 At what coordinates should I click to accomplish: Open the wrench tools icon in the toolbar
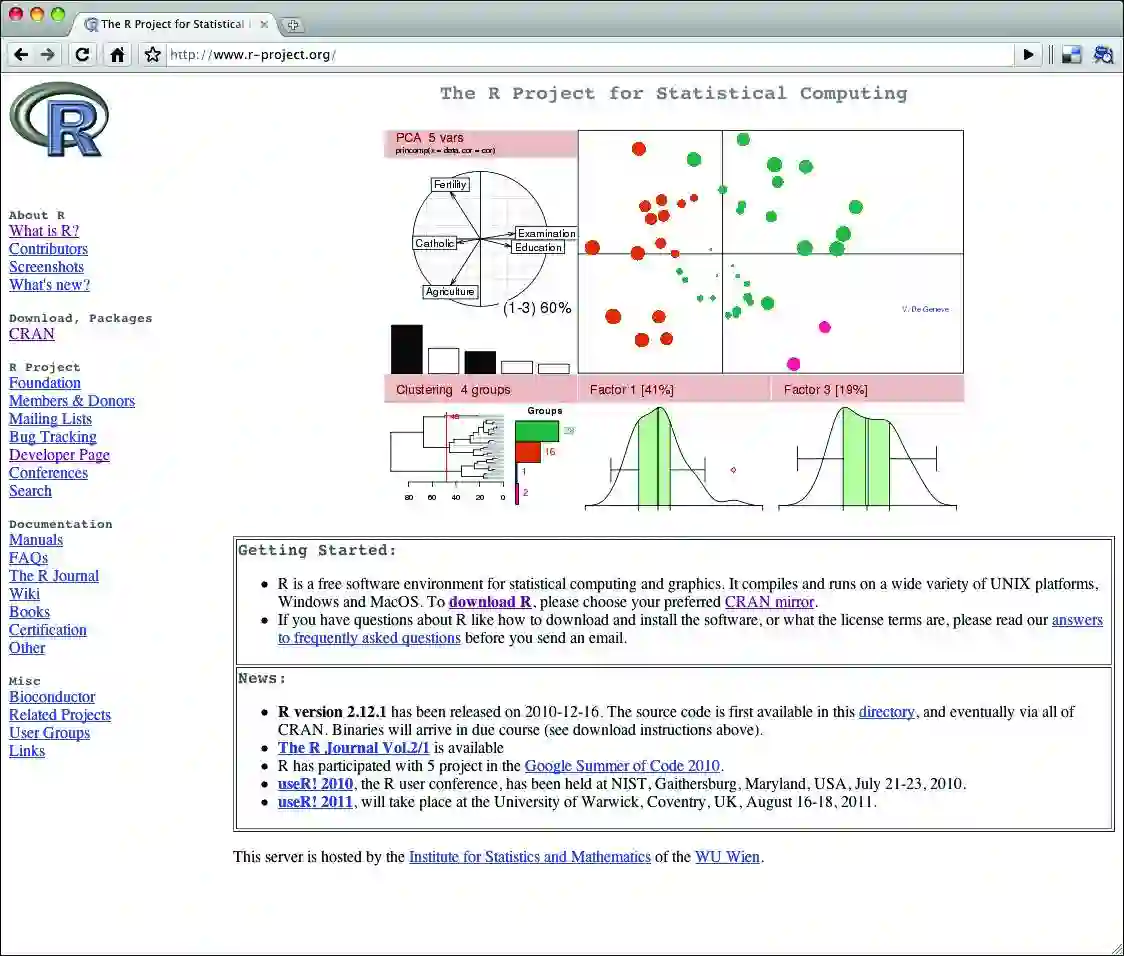click(x=1102, y=54)
